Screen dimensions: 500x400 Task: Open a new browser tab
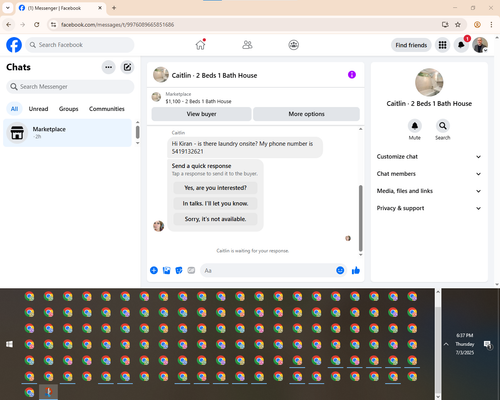pyautogui.click(x=114, y=8)
